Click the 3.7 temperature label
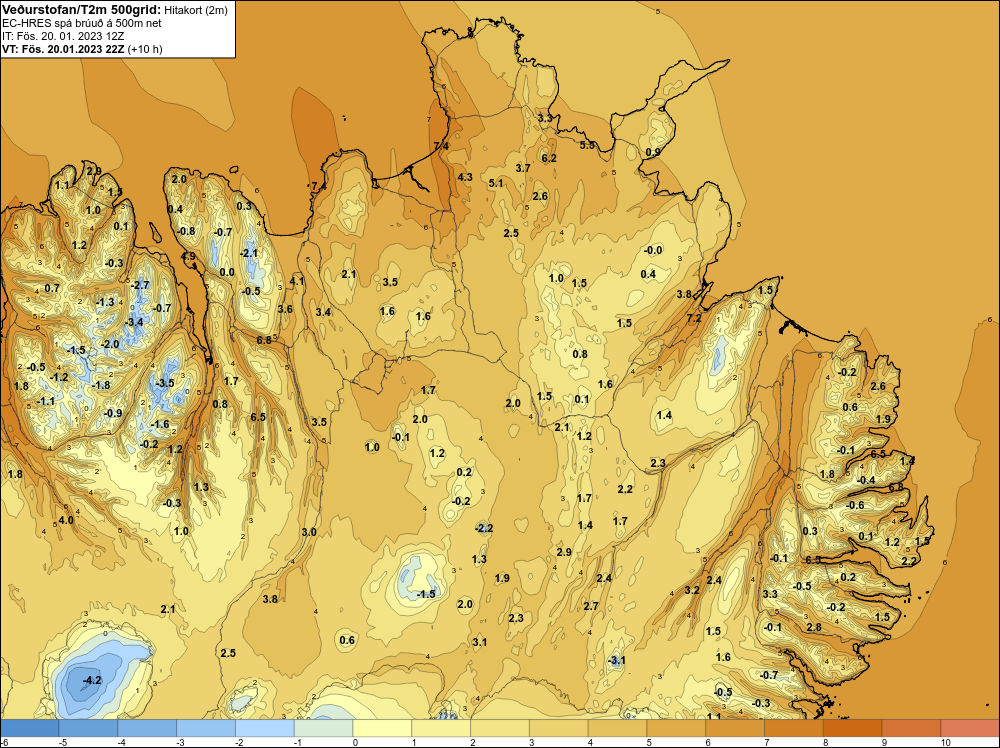Image resolution: width=1000 pixels, height=748 pixels. coord(523,168)
